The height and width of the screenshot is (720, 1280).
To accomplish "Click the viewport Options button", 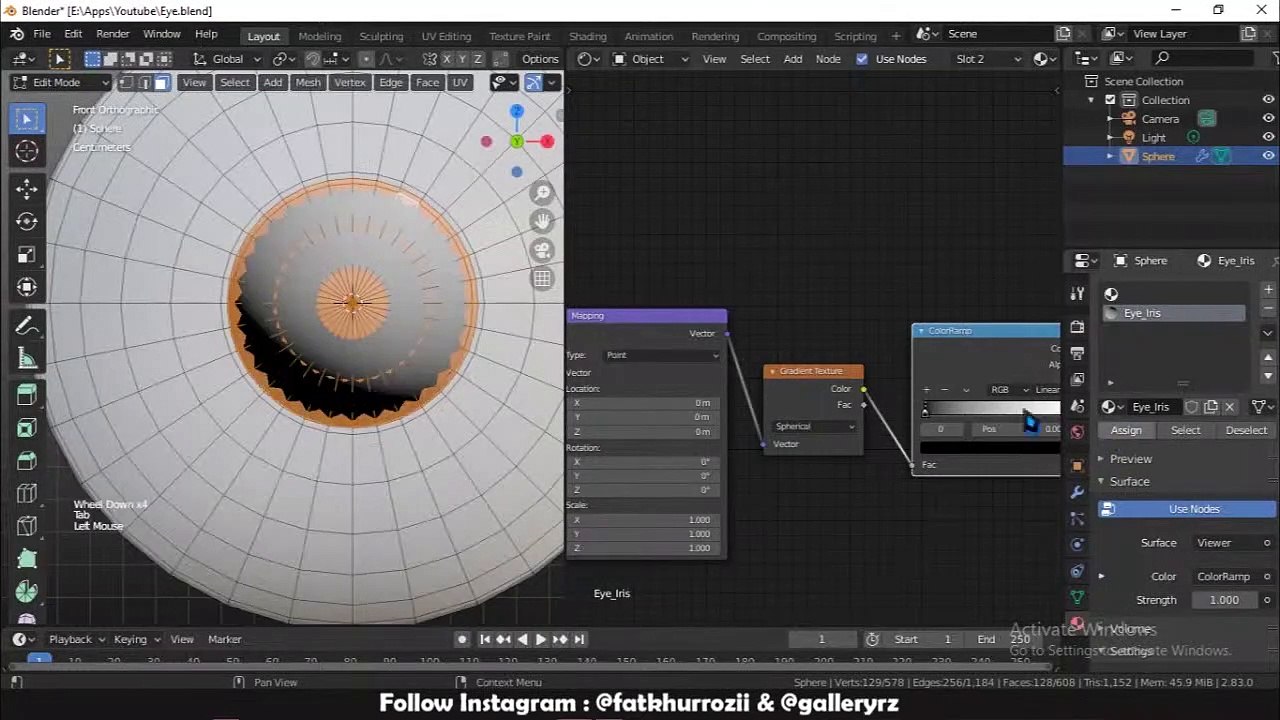I will [x=540, y=59].
